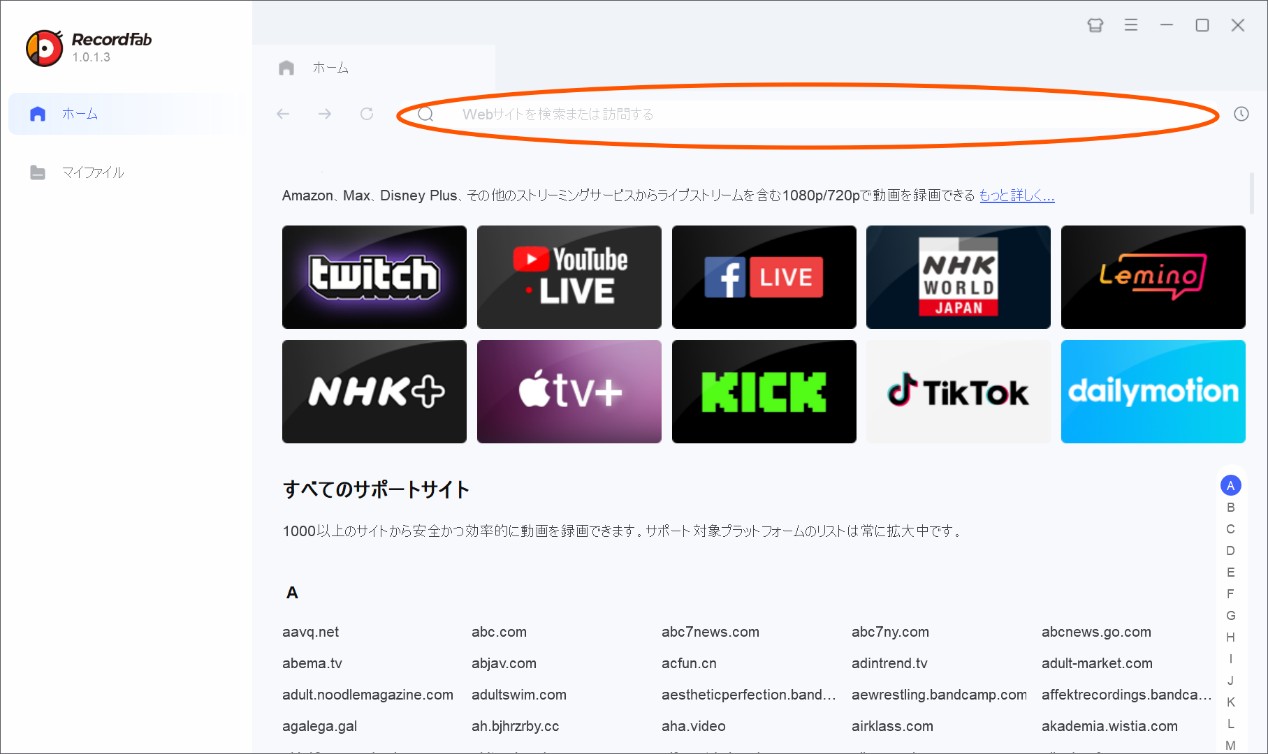1268x754 pixels.
Task: Open the Twitch tile
Action: (x=374, y=277)
